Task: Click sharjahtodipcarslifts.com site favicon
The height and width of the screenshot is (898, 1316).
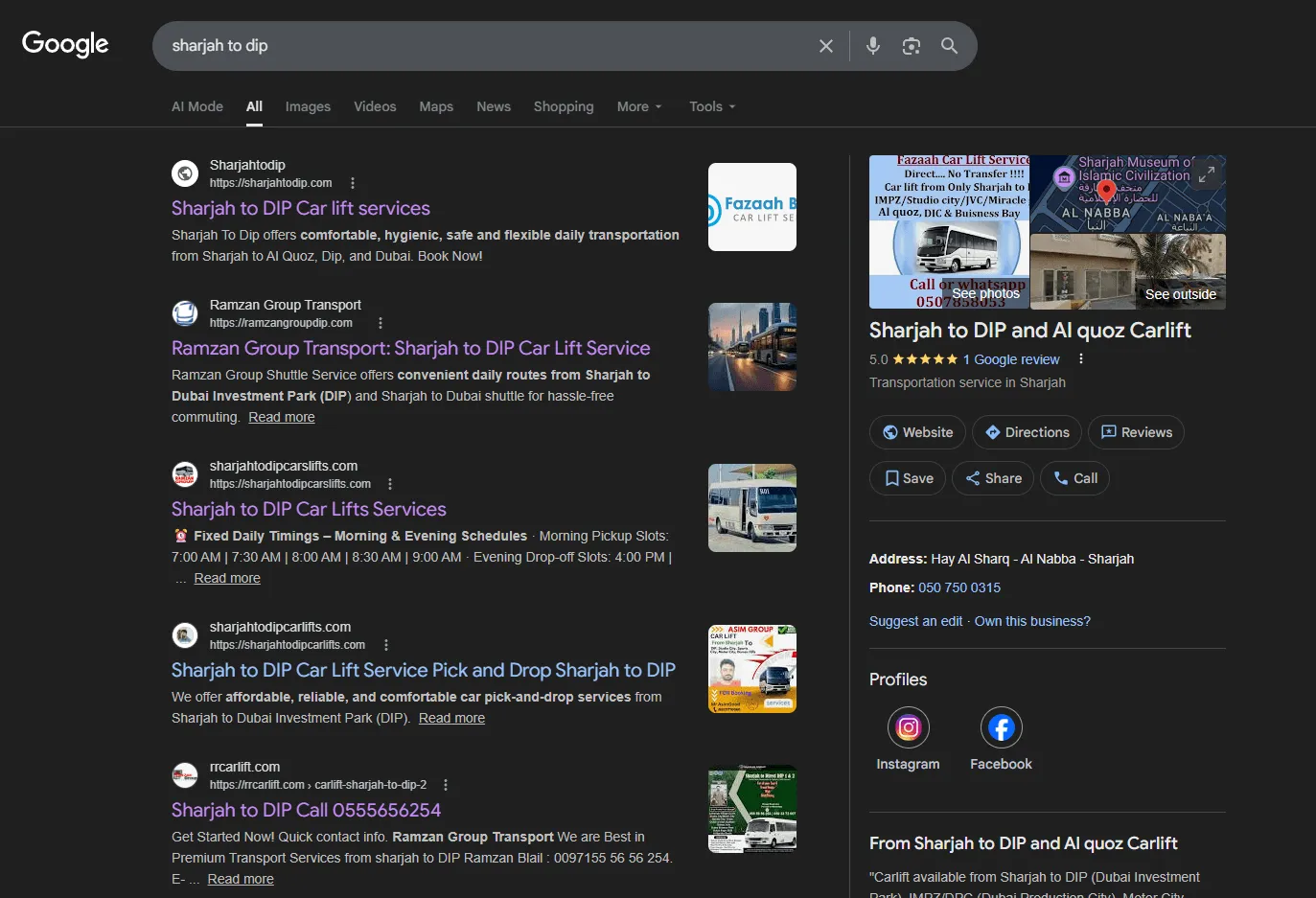Action: [x=185, y=474]
